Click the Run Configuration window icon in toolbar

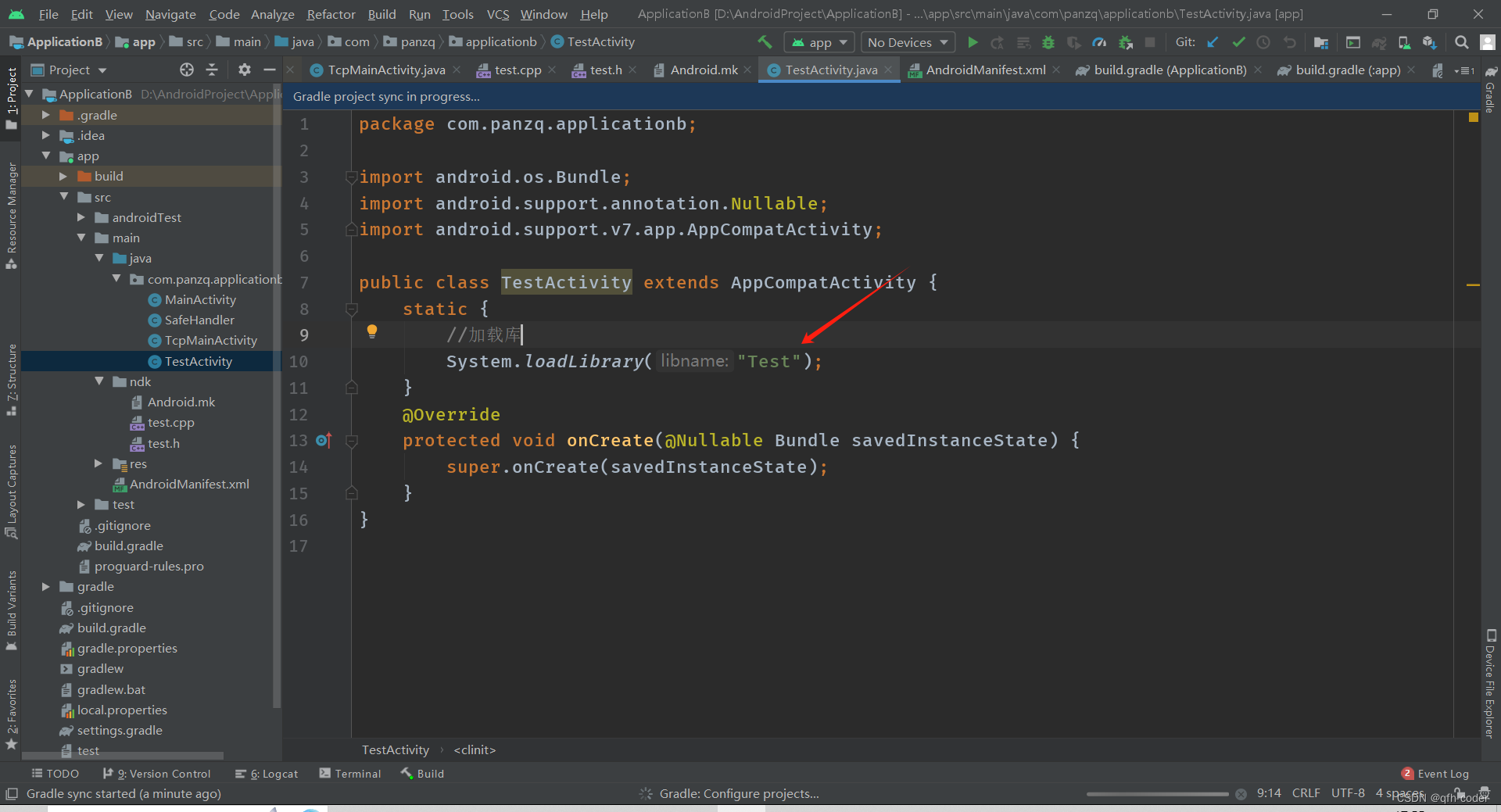(x=1353, y=42)
